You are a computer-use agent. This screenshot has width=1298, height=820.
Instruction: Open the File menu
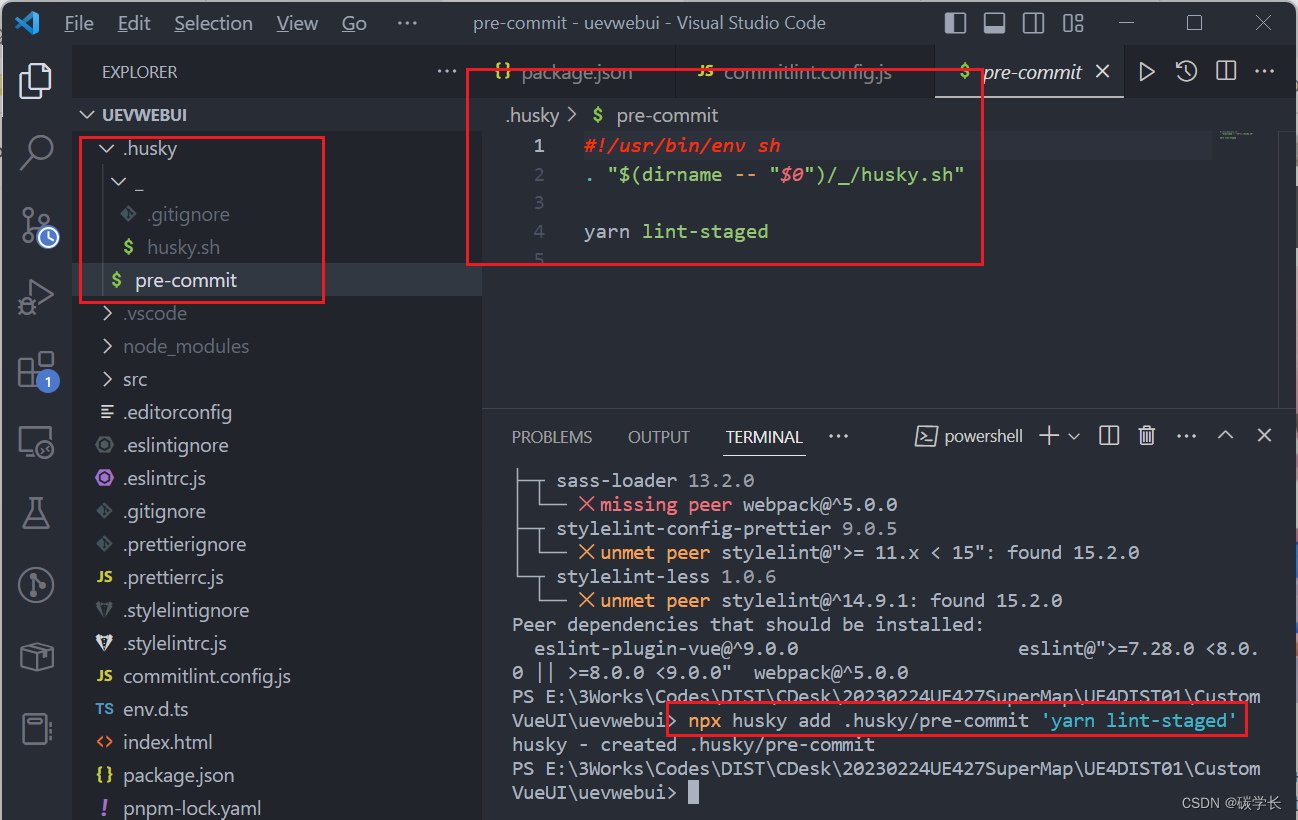(x=79, y=23)
